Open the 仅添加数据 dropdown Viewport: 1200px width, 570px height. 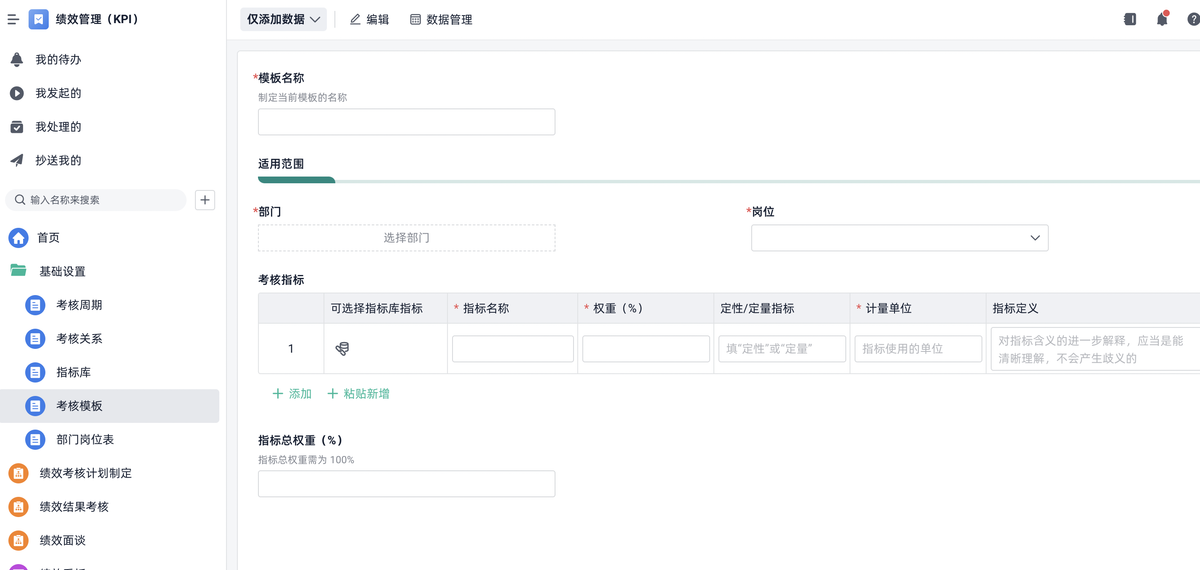[283, 19]
